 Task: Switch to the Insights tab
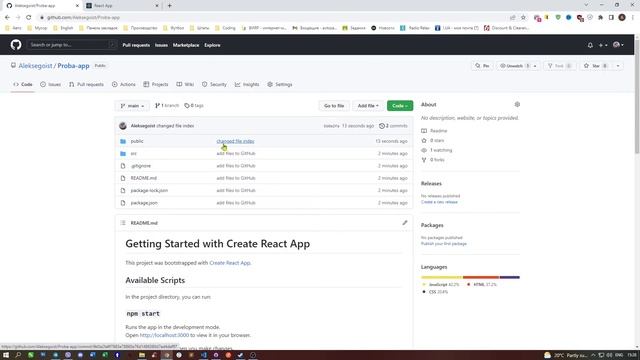tap(247, 84)
